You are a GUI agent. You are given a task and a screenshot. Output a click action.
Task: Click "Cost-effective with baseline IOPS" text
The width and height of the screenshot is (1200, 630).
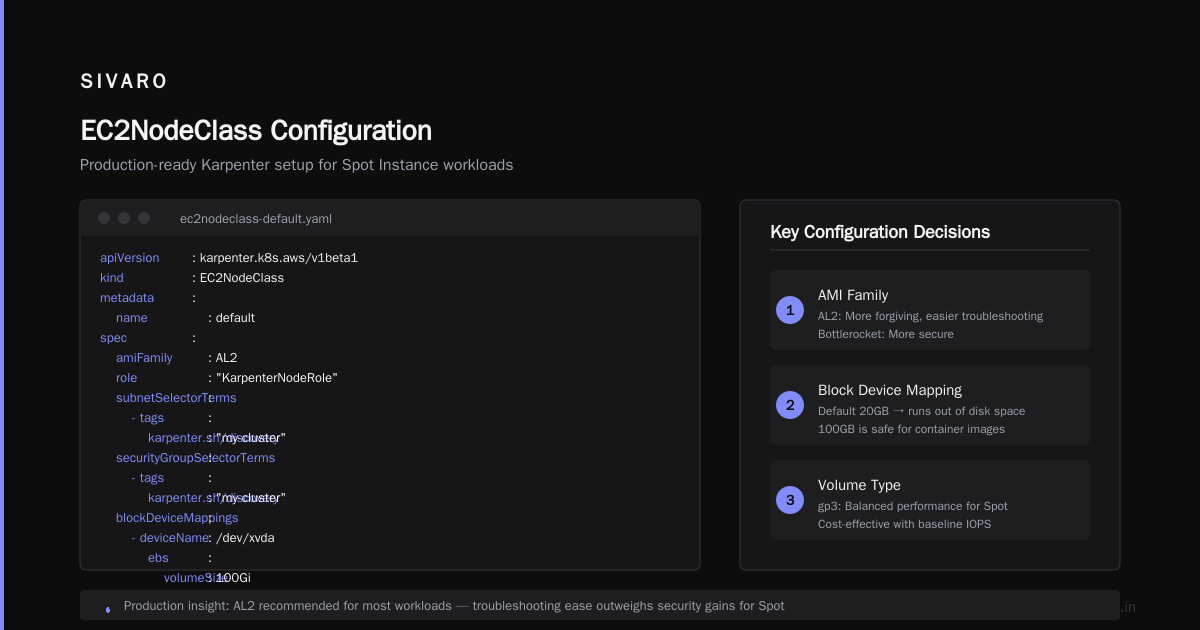905,524
